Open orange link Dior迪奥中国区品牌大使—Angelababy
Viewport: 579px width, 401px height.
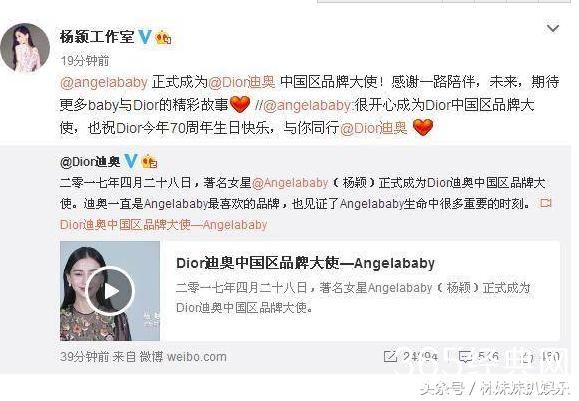click(163, 225)
